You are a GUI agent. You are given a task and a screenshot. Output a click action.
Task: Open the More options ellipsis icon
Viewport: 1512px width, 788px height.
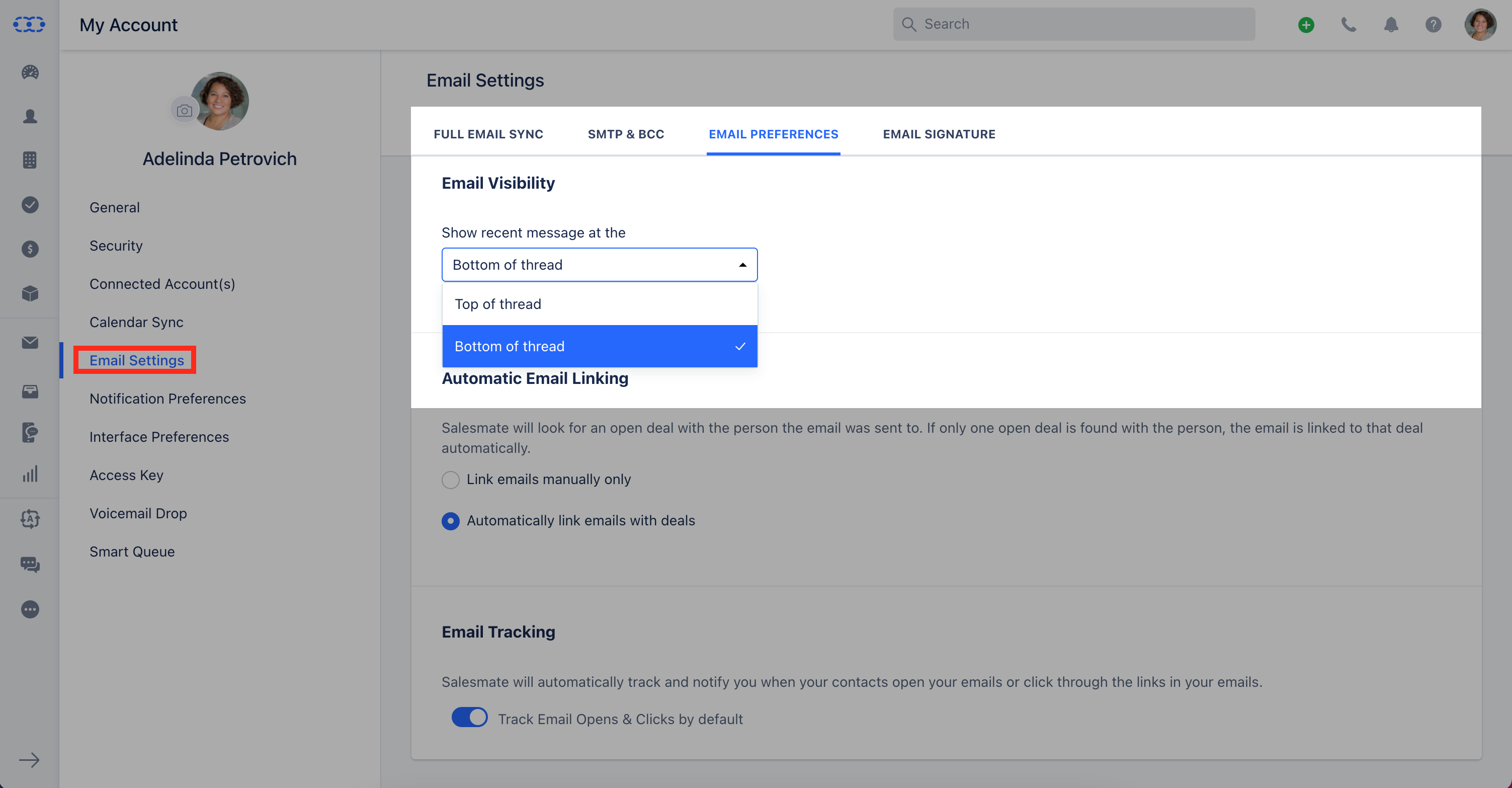(30, 609)
